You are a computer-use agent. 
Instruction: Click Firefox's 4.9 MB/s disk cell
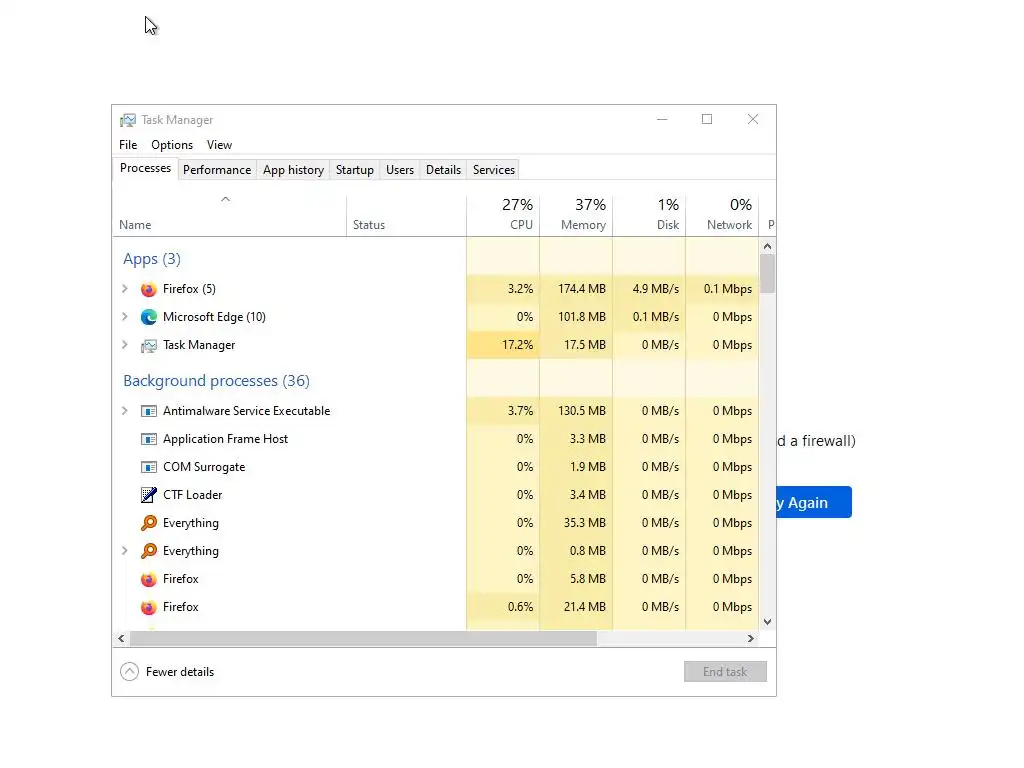click(x=649, y=289)
